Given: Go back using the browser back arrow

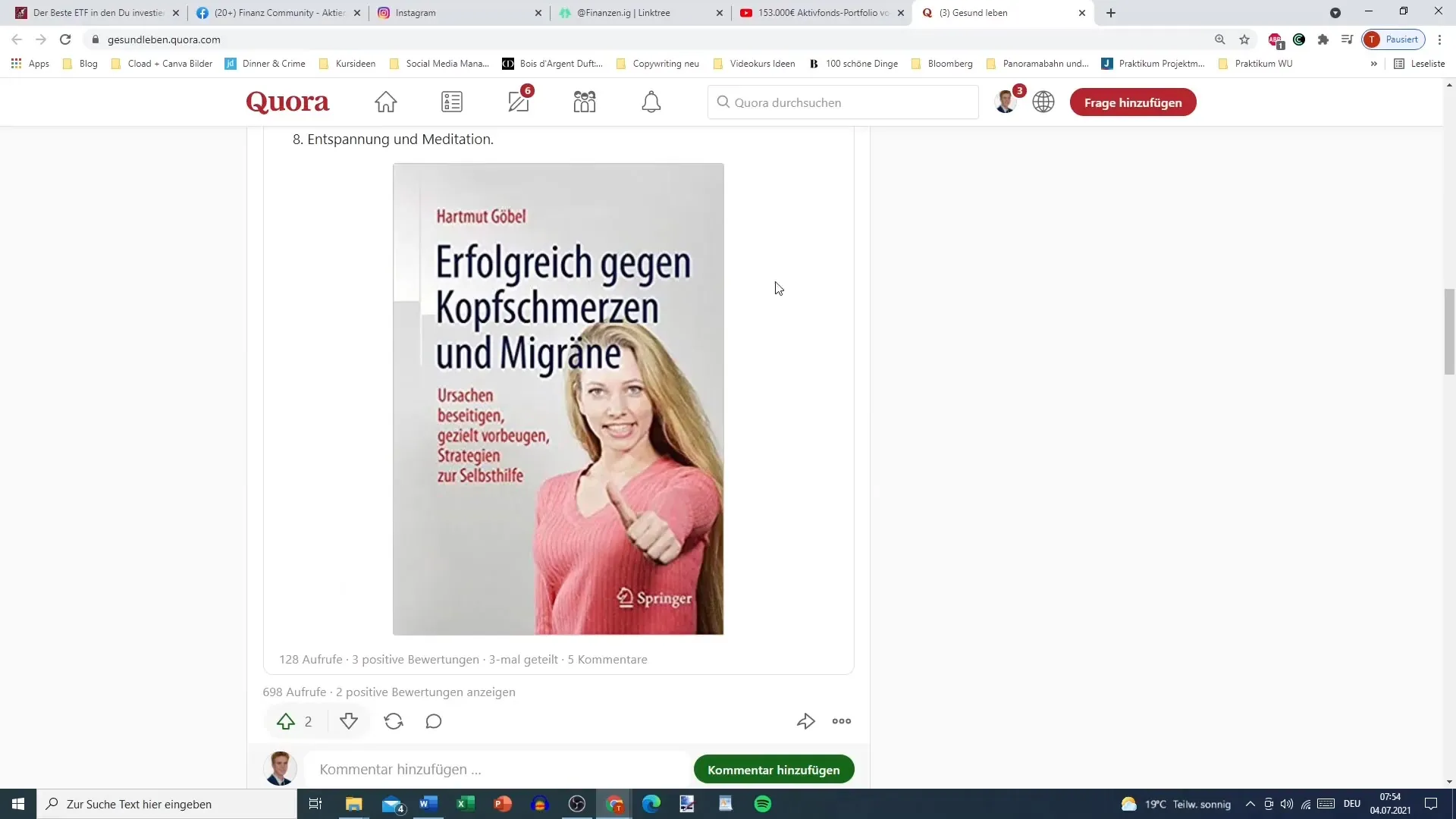Looking at the screenshot, I should (x=17, y=39).
